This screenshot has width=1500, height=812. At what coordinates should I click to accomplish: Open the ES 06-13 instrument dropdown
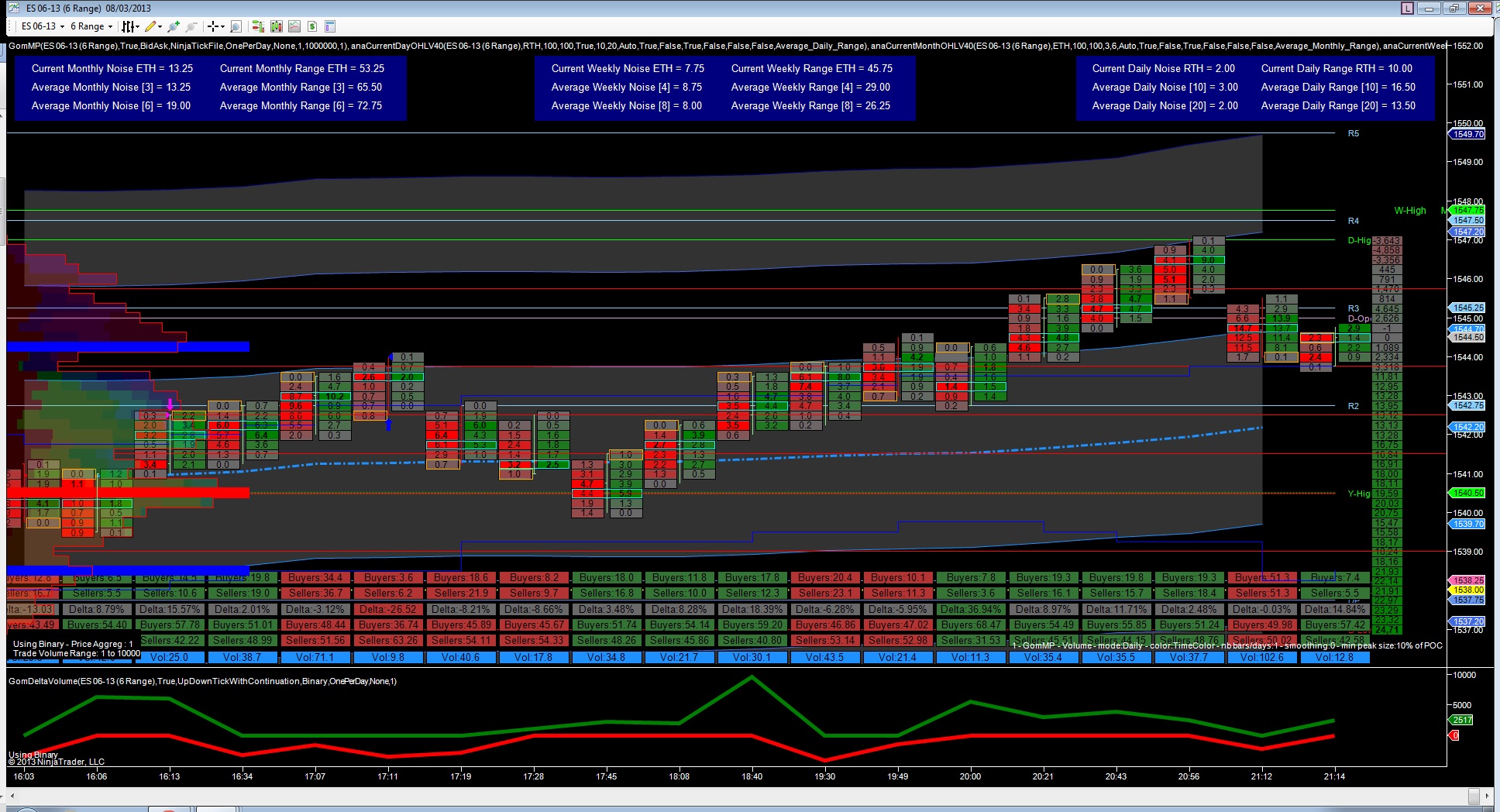coord(43,26)
